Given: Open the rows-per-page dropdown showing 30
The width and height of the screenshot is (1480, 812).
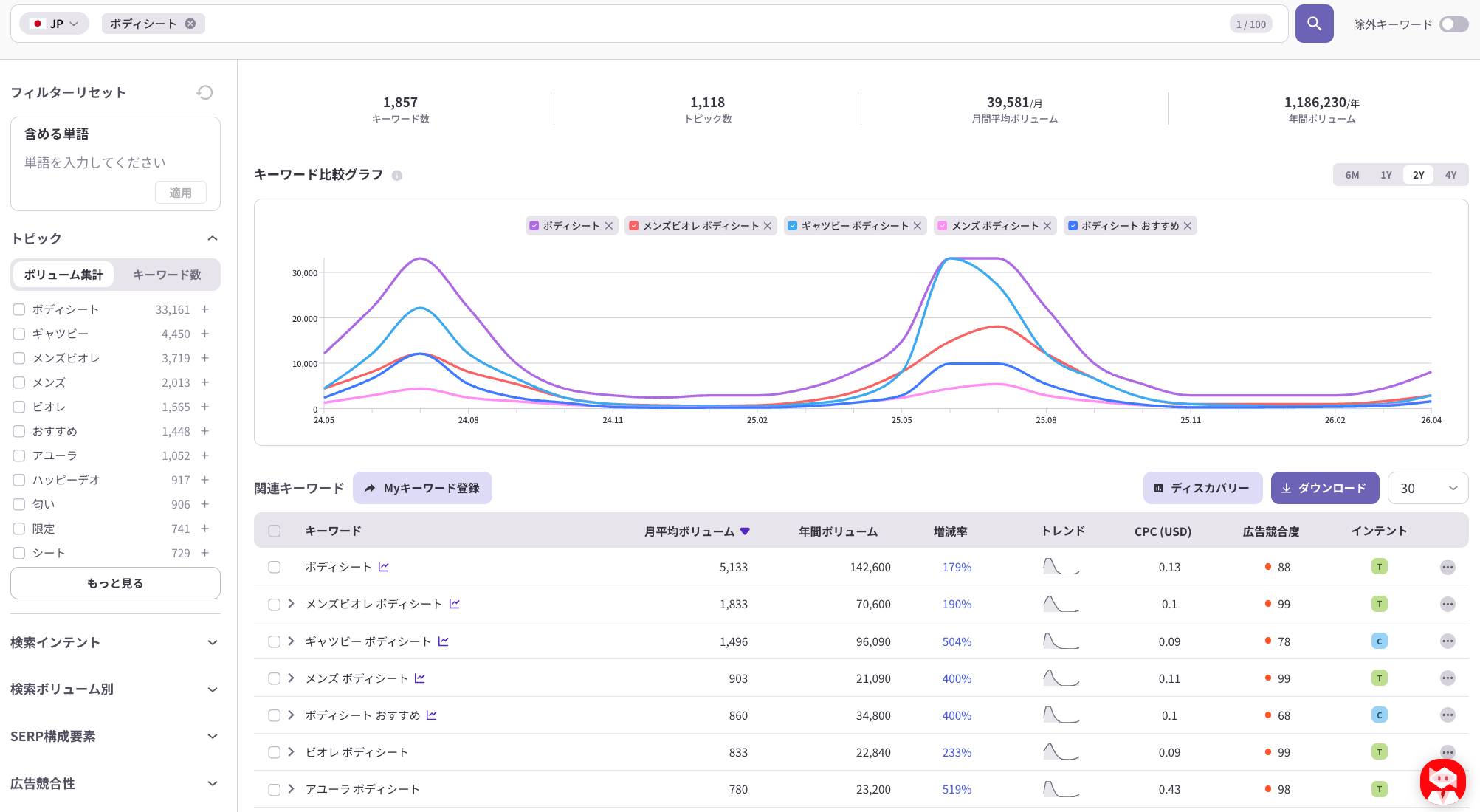Looking at the screenshot, I should point(1428,488).
